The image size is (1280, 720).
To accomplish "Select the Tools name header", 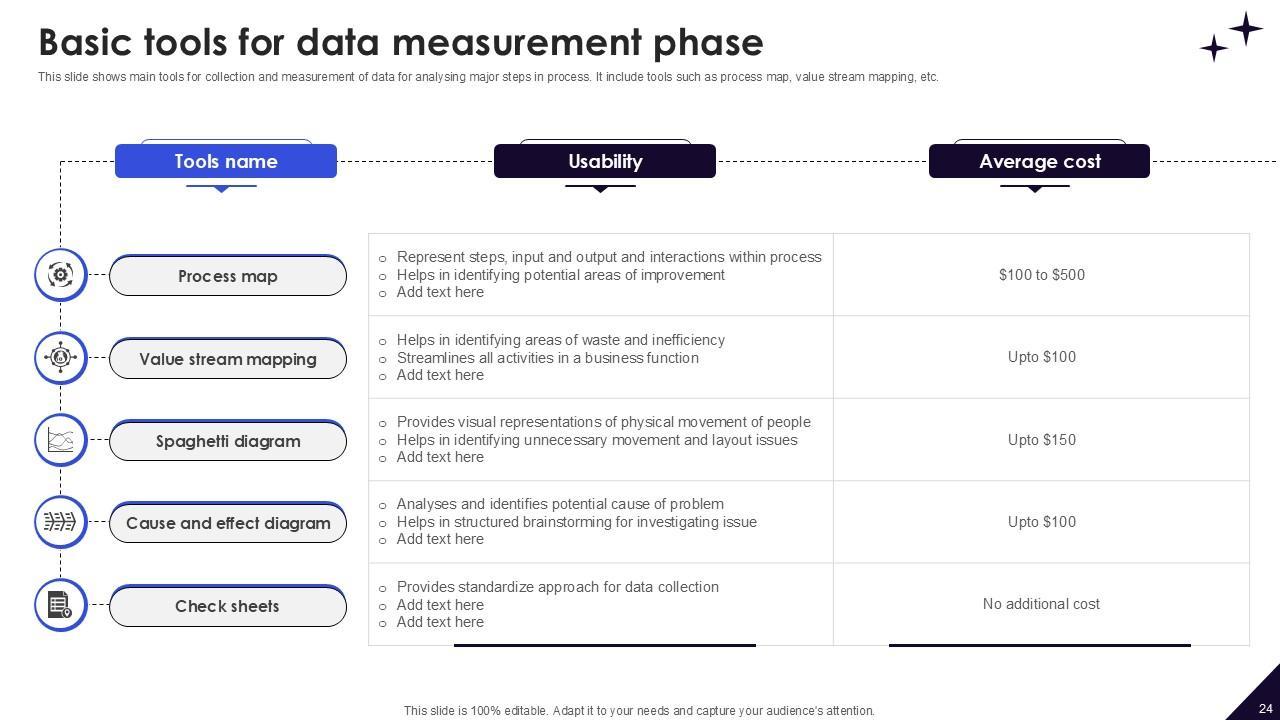I will (226, 161).
